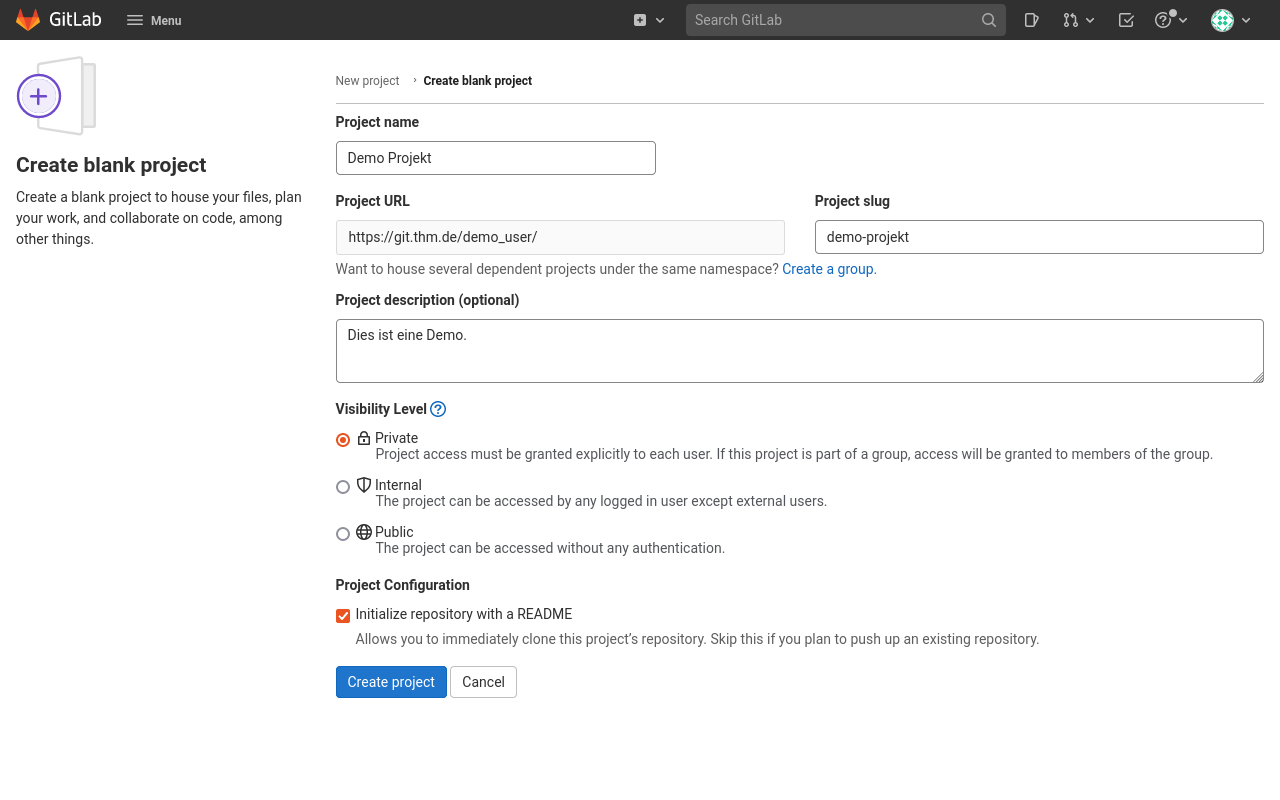Open the To-Do List checkmark icon

pyautogui.click(x=1126, y=20)
